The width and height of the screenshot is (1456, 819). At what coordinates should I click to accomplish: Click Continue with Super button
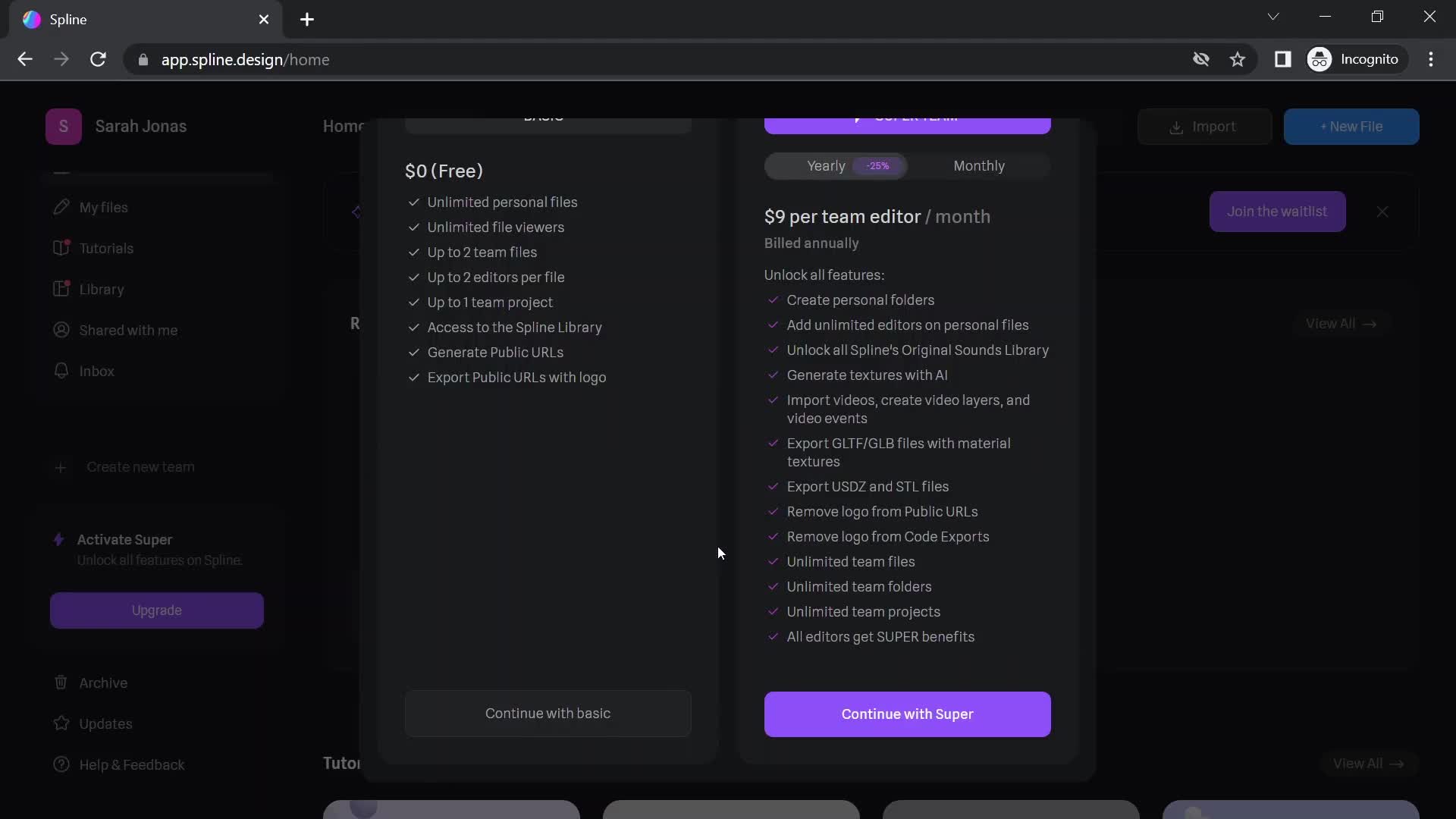(908, 713)
